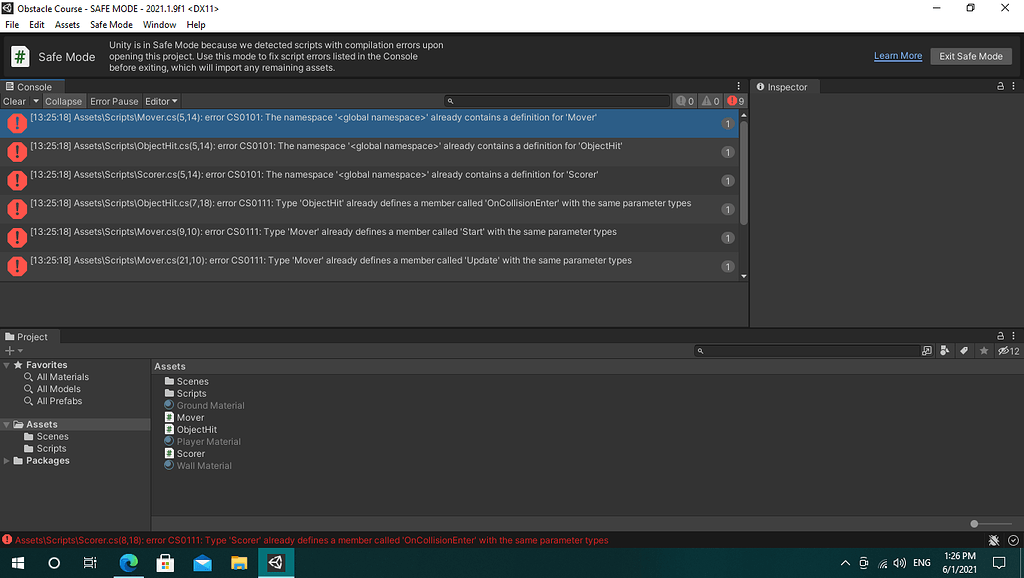The height and width of the screenshot is (578, 1024).
Task: Open dropdown arrow next to Clear
Action: 36,101
